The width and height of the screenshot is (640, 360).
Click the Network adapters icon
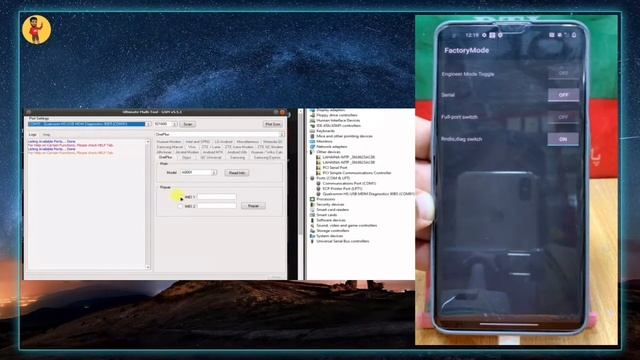click(x=312, y=147)
